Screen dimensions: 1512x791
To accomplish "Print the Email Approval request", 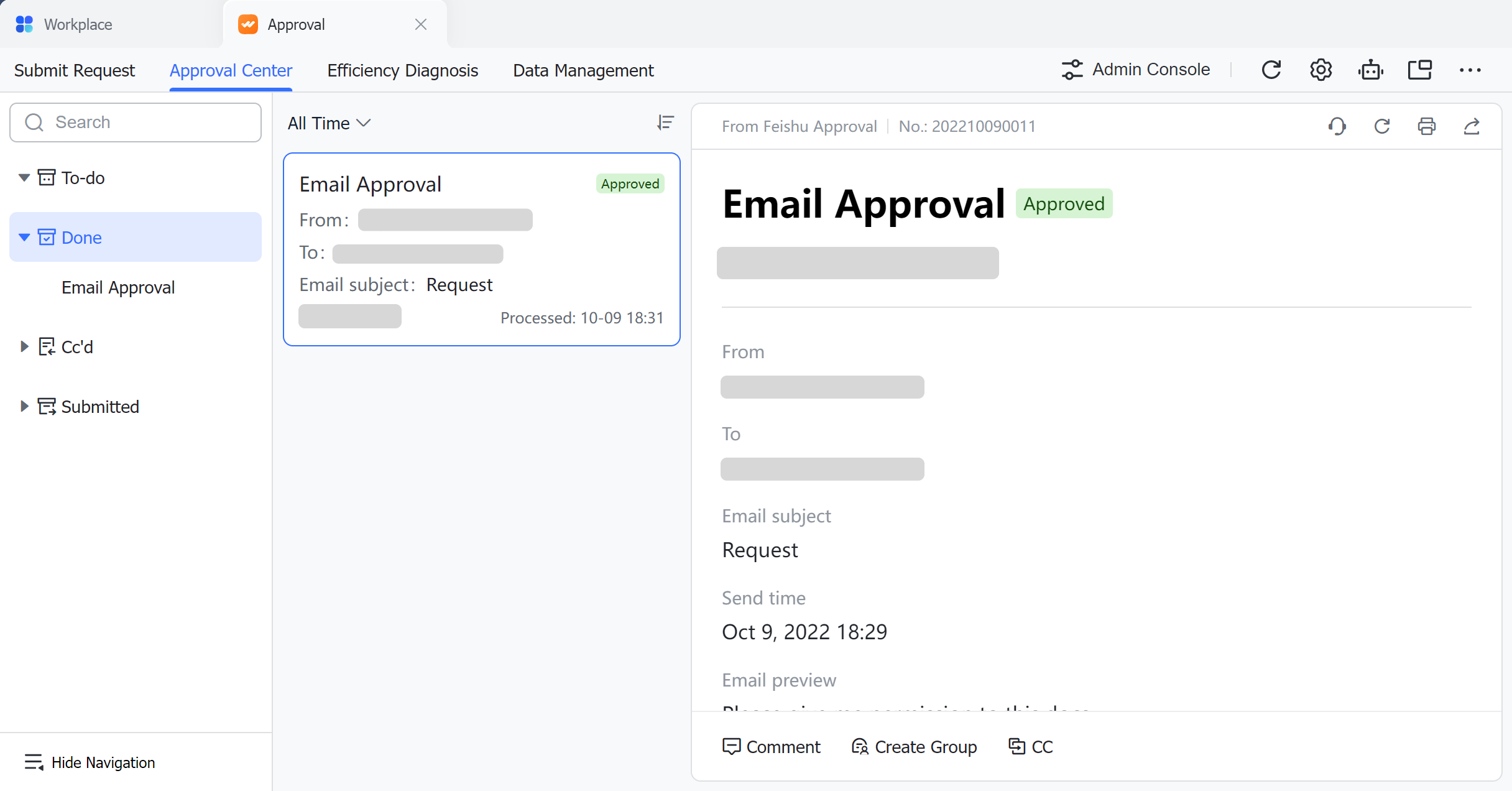I will tap(1427, 126).
